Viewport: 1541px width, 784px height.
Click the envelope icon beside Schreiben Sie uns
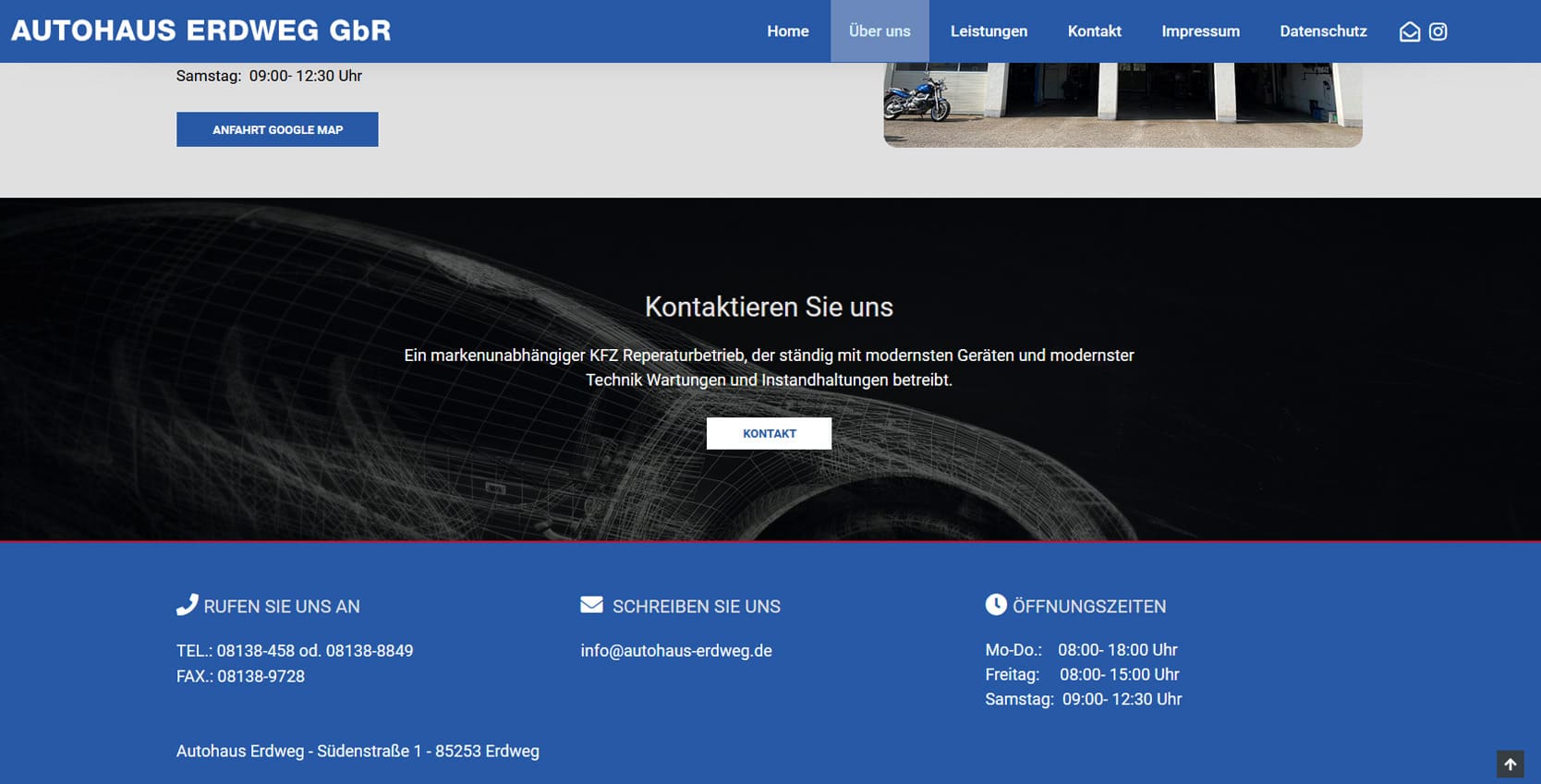coord(591,605)
